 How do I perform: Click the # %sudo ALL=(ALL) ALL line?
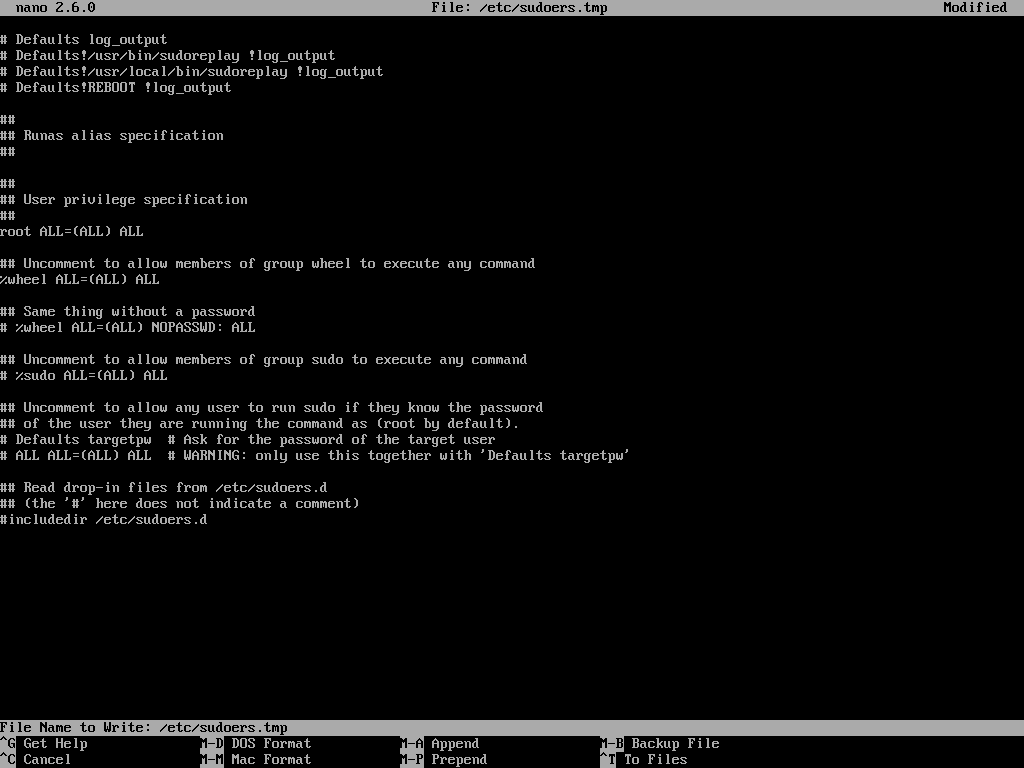click(x=84, y=375)
